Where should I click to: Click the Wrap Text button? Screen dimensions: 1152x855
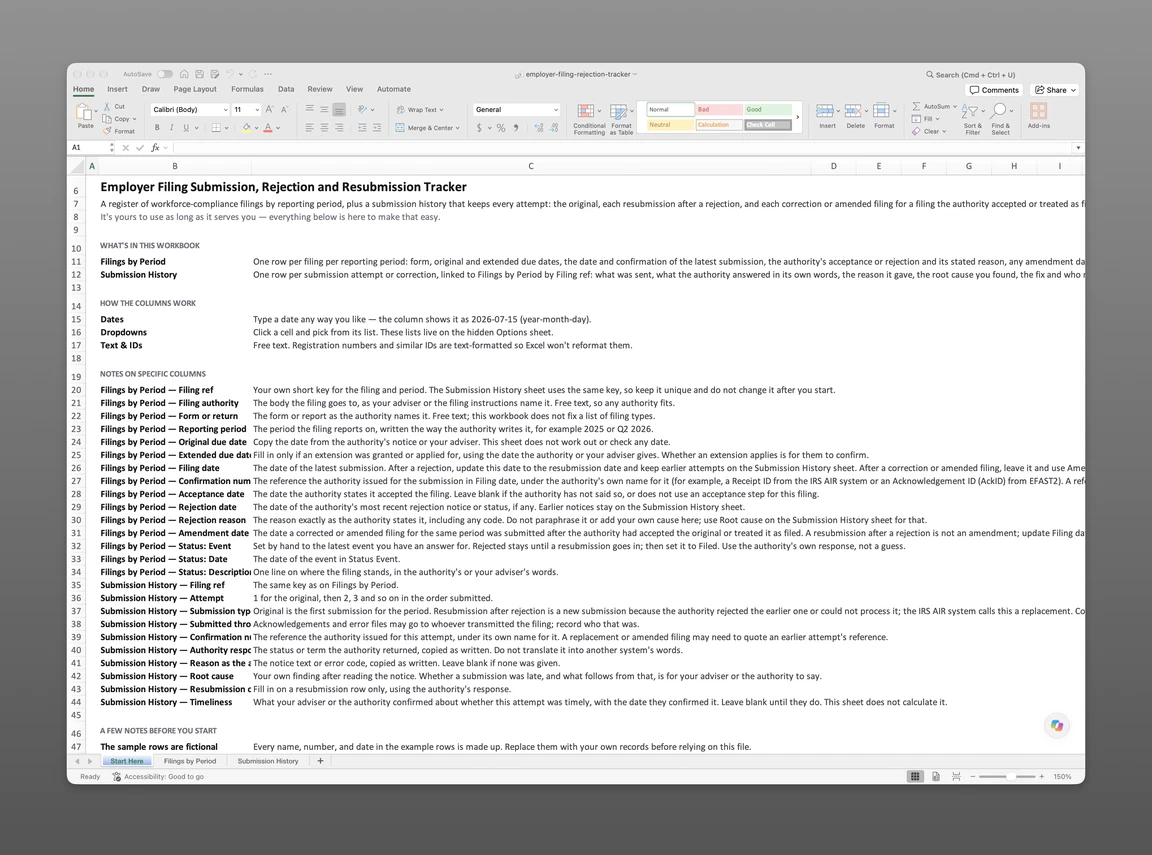pos(420,109)
